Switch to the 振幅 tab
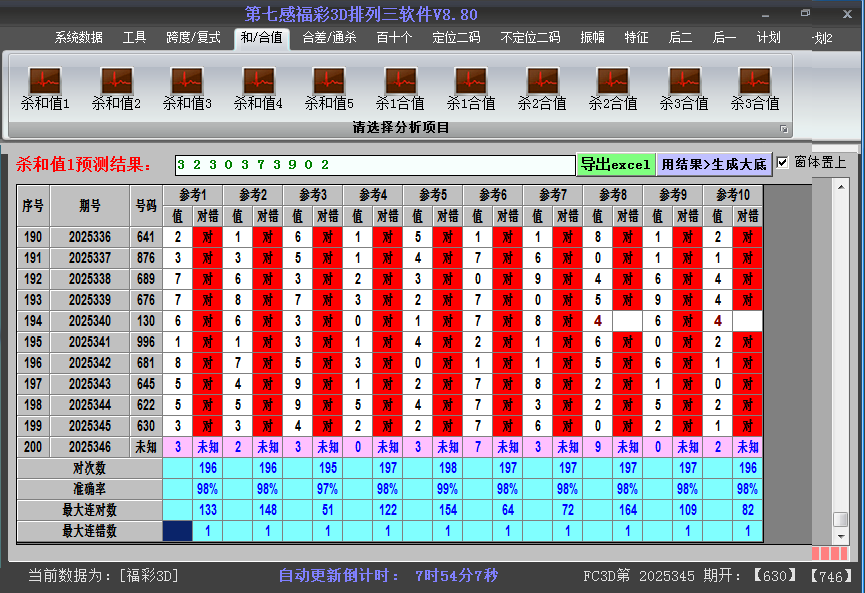Image resolution: width=865 pixels, height=593 pixels. (593, 38)
